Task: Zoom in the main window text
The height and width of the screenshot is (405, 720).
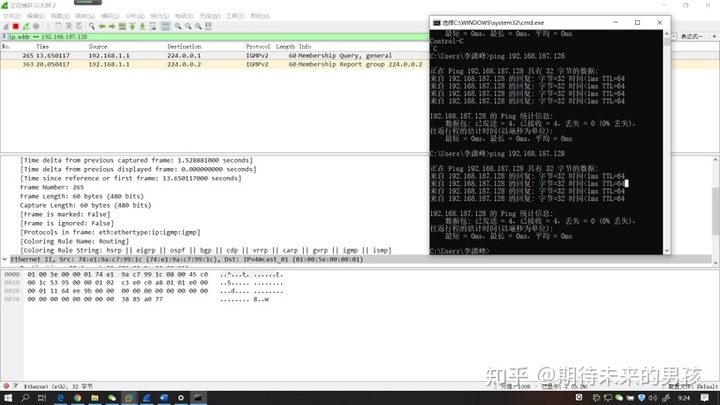Action: [x=178, y=27]
